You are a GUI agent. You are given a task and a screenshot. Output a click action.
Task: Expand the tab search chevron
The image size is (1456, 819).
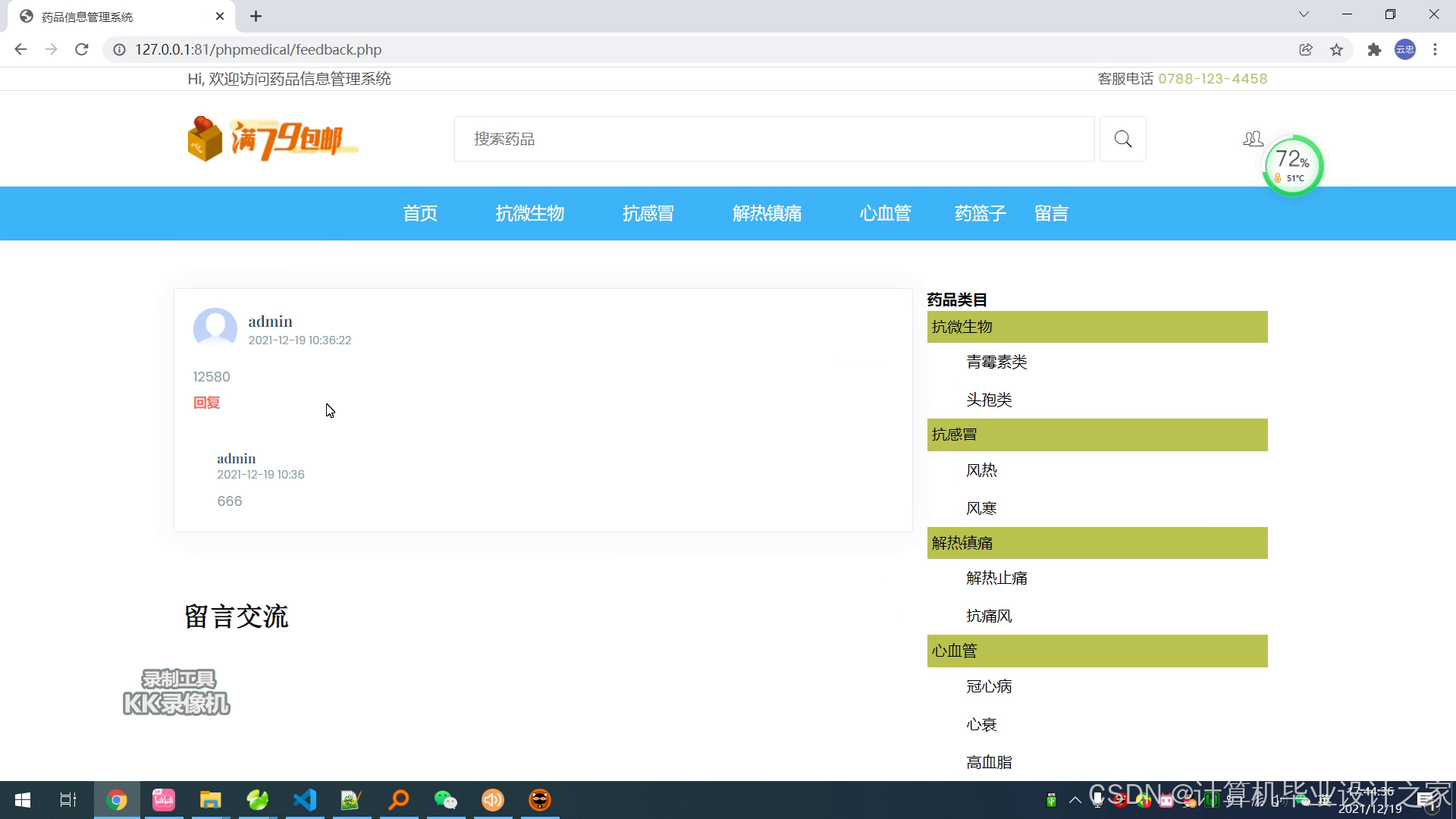pyautogui.click(x=1304, y=14)
